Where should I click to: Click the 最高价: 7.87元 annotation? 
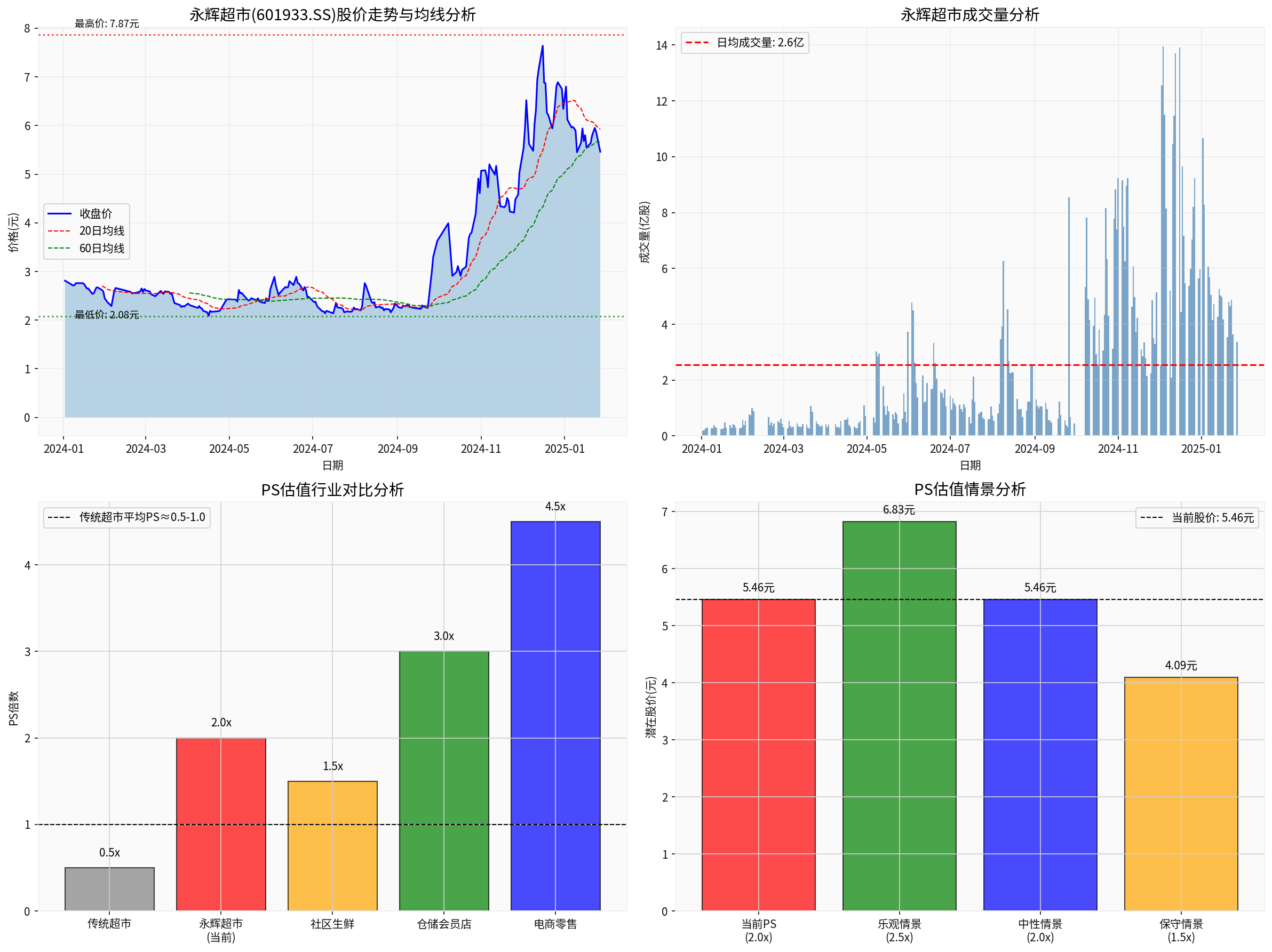(107, 23)
